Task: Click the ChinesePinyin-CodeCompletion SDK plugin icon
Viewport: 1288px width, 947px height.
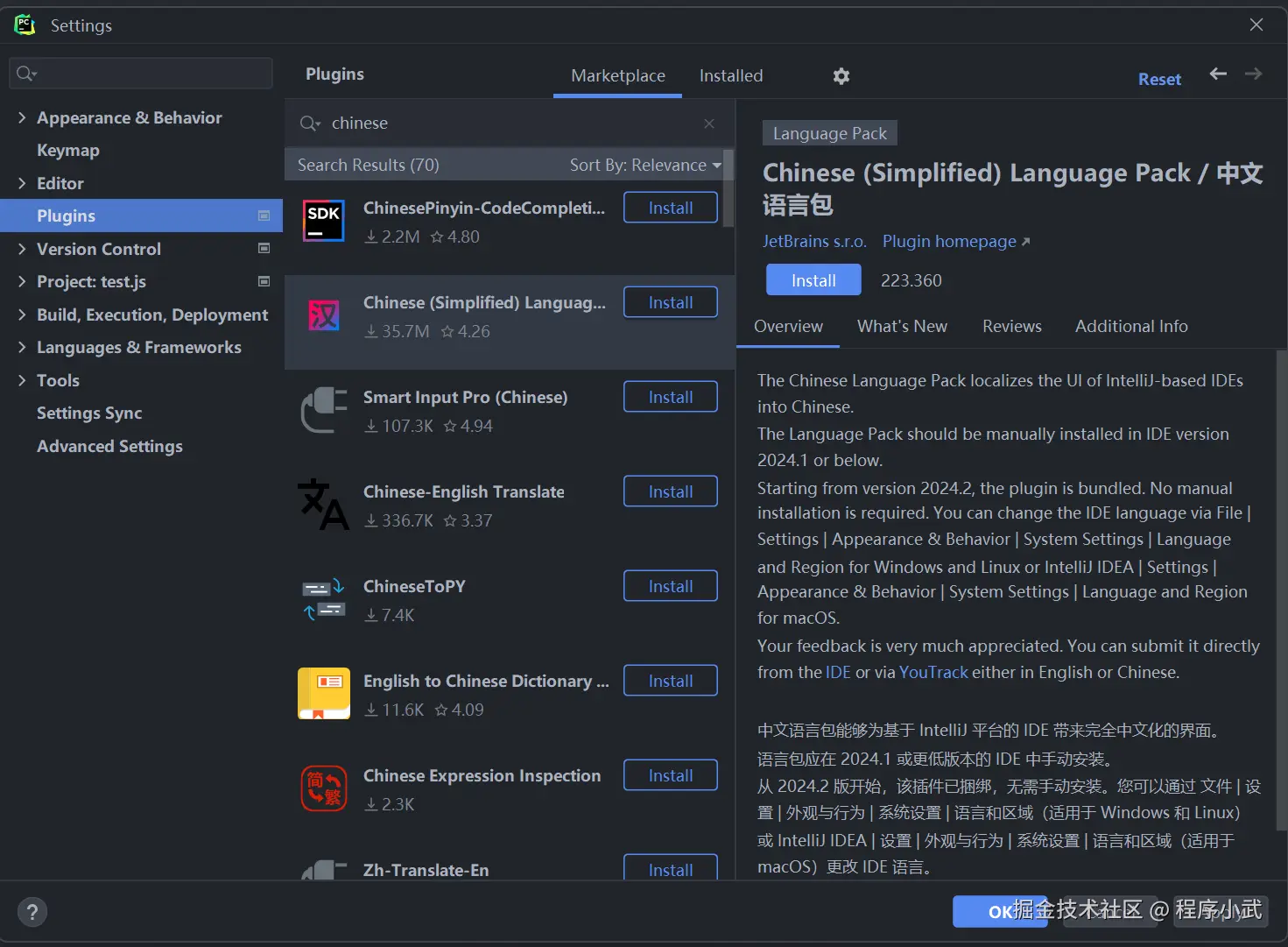Action: coord(324,220)
